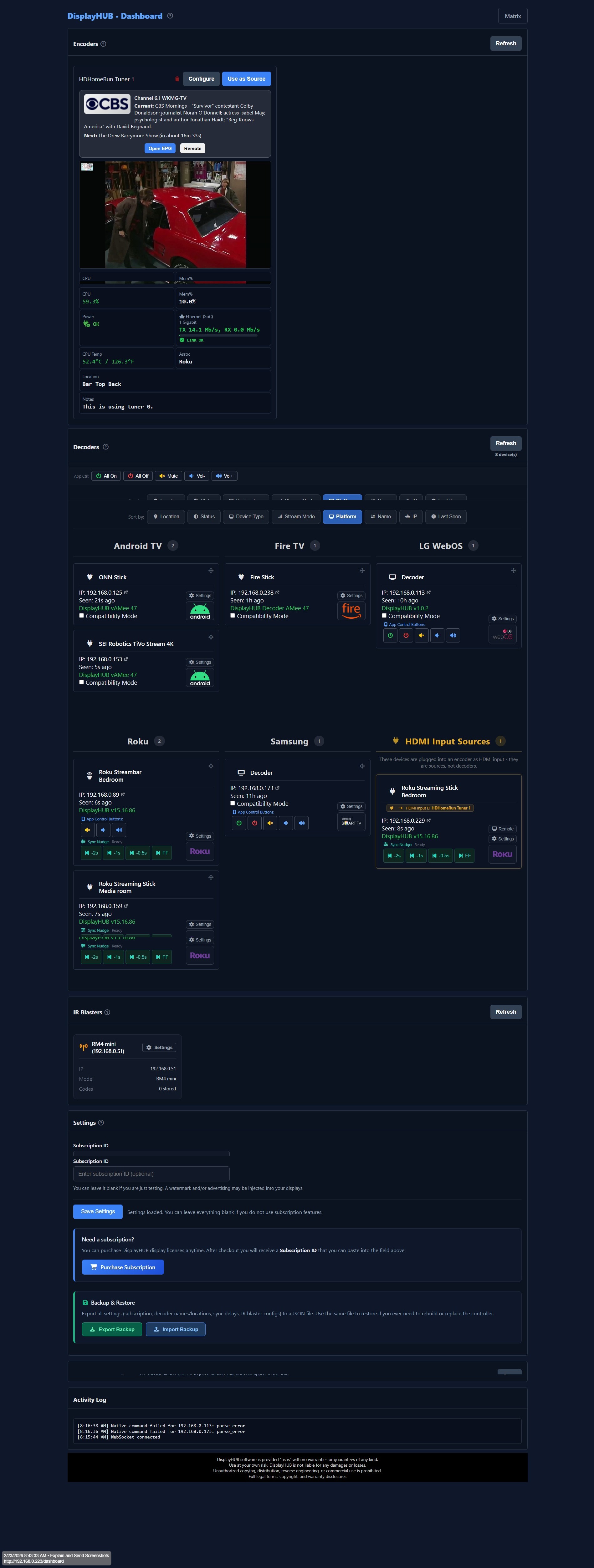Open external link icon next to IP 192.168.0.238
The height and width of the screenshot is (1568, 594).
click(277, 592)
